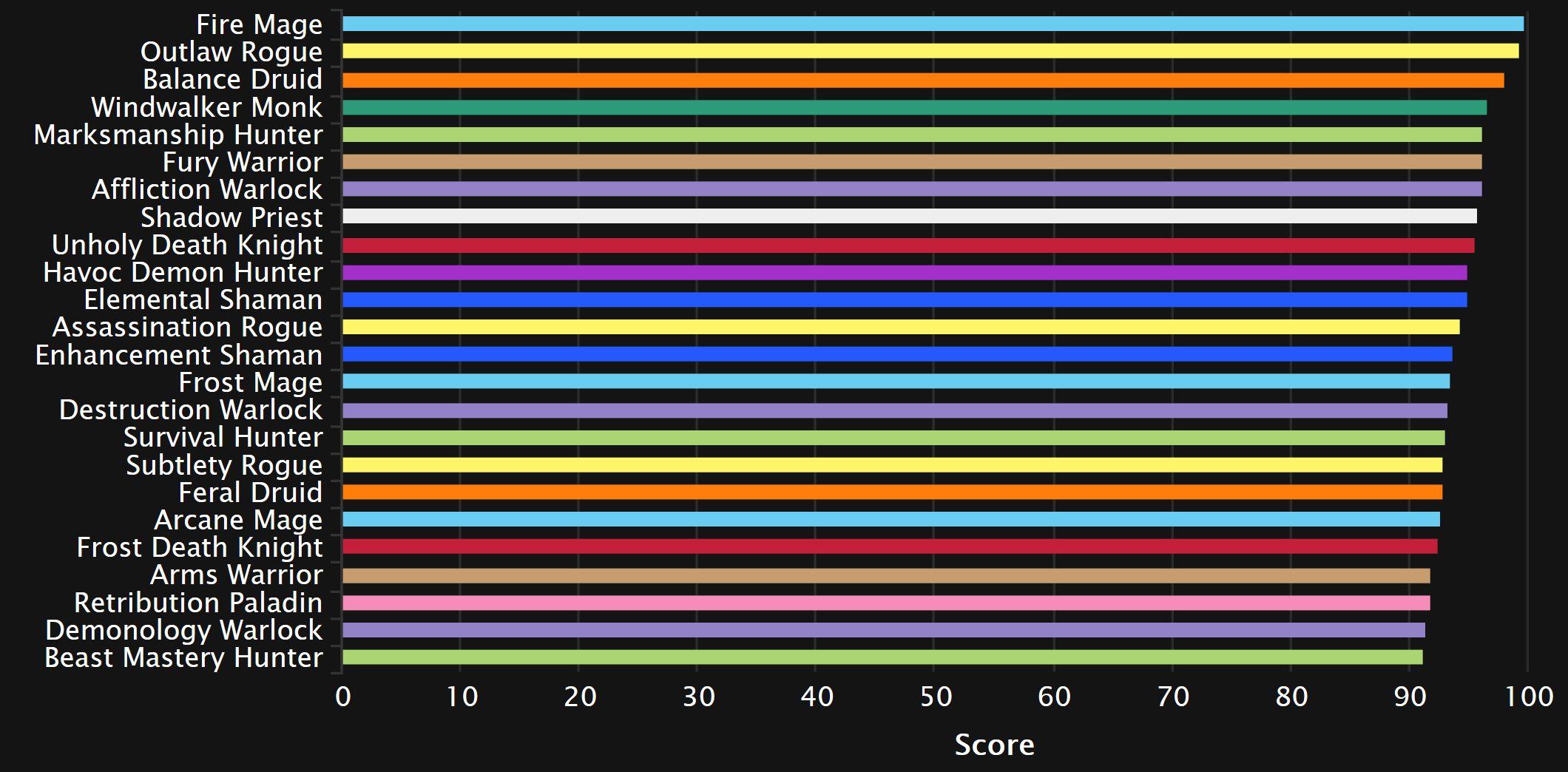Image resolution: width=1568 pixels, height=772 pixels.
Task: Click the Destruction Warlock label
Action: pos(191,410)
